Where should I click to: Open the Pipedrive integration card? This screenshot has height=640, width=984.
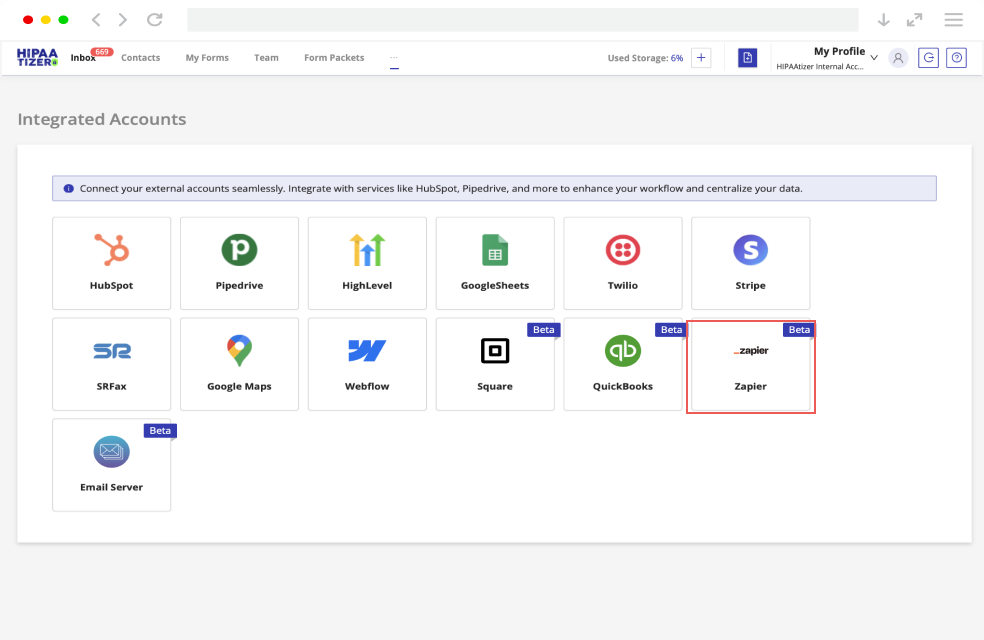coord(239,264)
